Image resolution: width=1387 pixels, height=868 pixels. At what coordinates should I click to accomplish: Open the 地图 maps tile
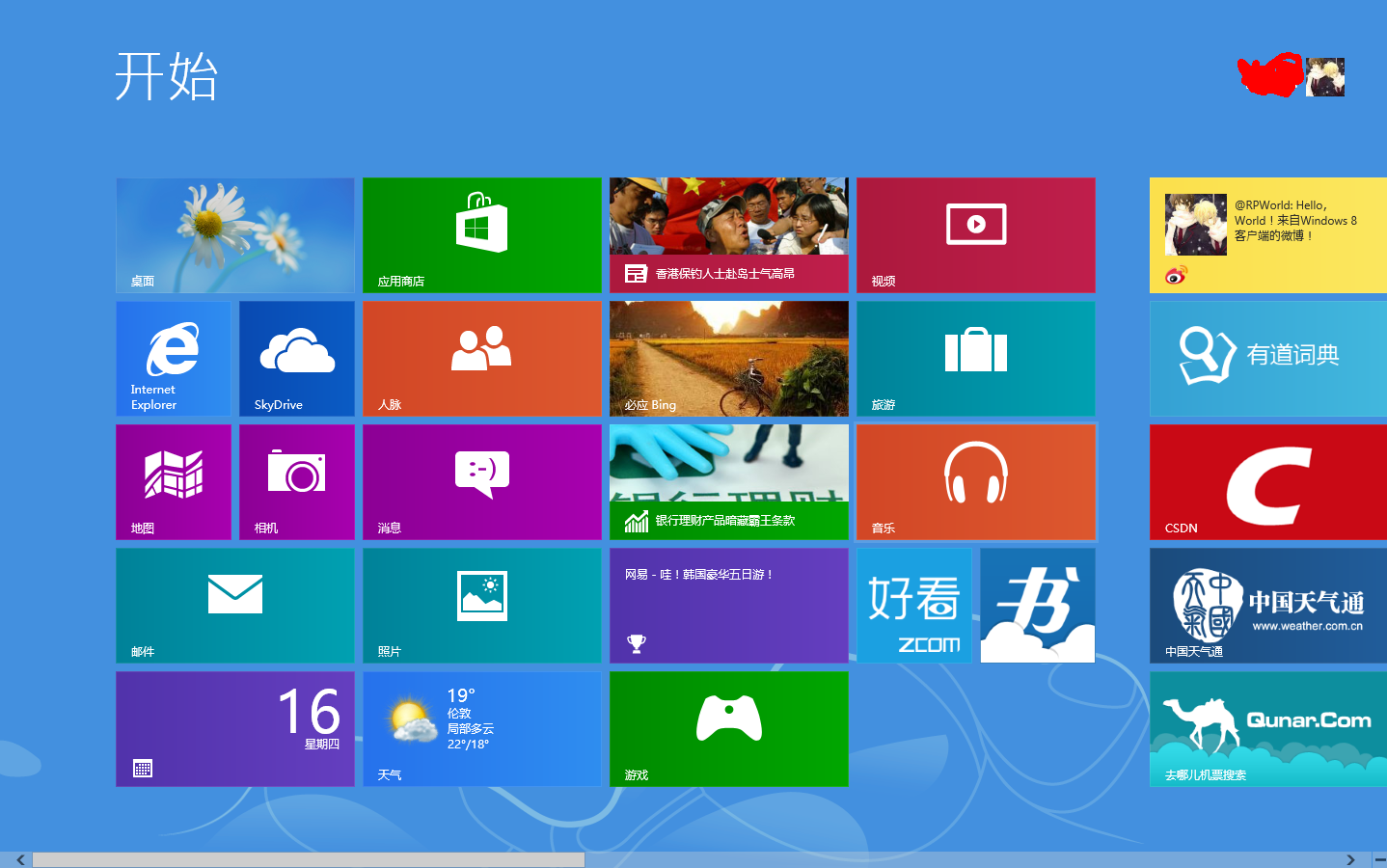tap(174, 482)
